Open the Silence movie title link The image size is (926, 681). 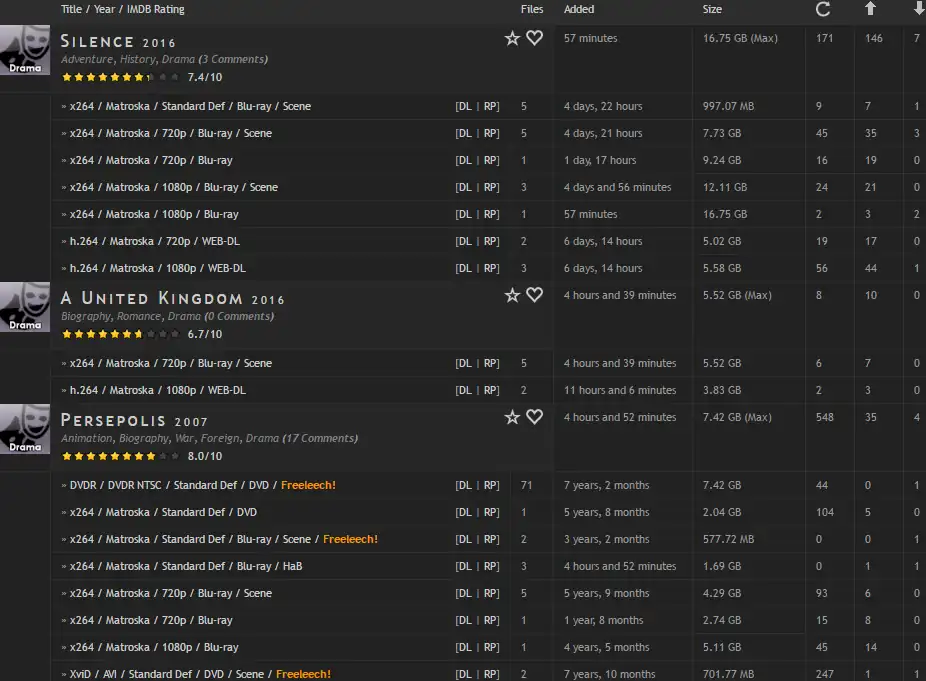click(x=97, y=42)
